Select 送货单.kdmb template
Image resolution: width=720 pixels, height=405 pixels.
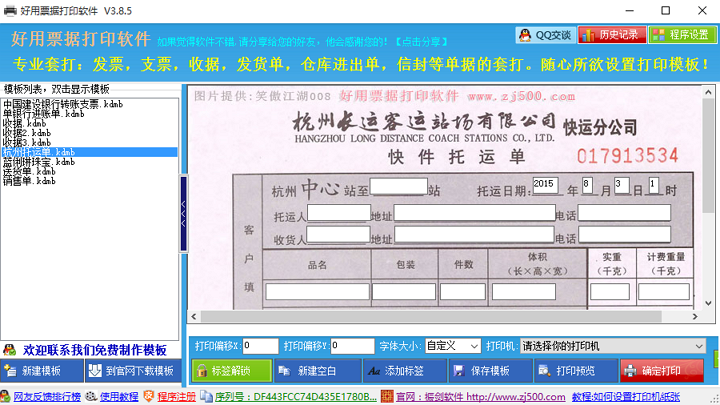90,171
